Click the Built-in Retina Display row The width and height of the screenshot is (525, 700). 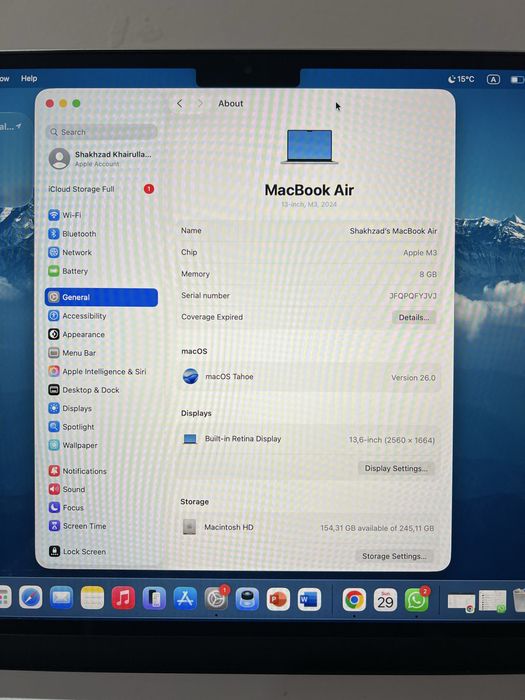coord(309,439)
